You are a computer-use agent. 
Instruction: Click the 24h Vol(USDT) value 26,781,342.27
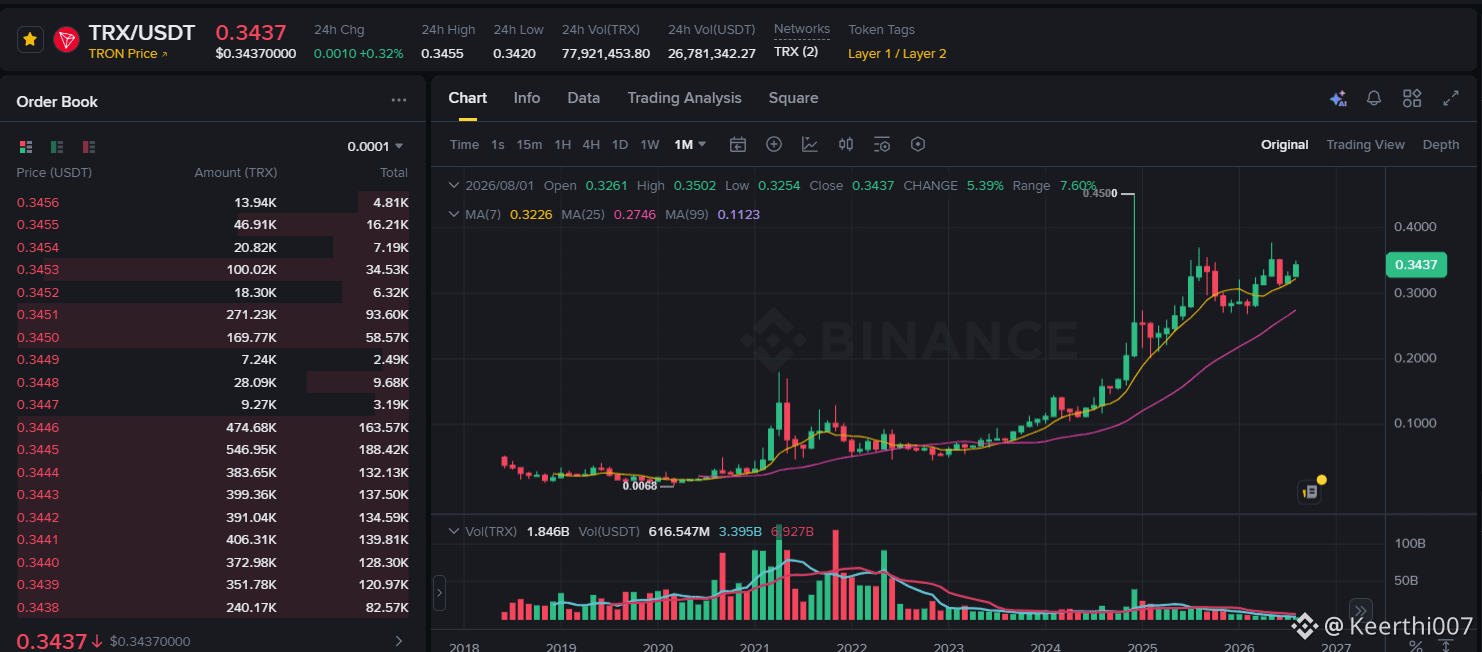tap(712, 53)
